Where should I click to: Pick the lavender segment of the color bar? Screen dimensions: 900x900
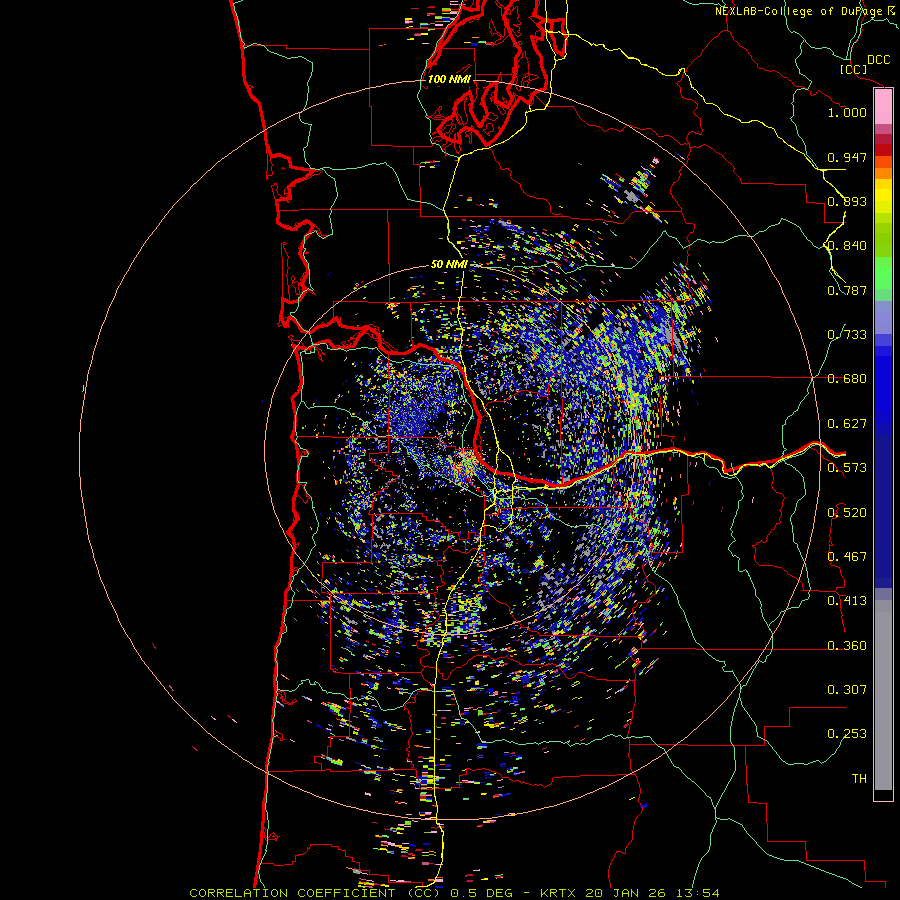pos(883,317)
